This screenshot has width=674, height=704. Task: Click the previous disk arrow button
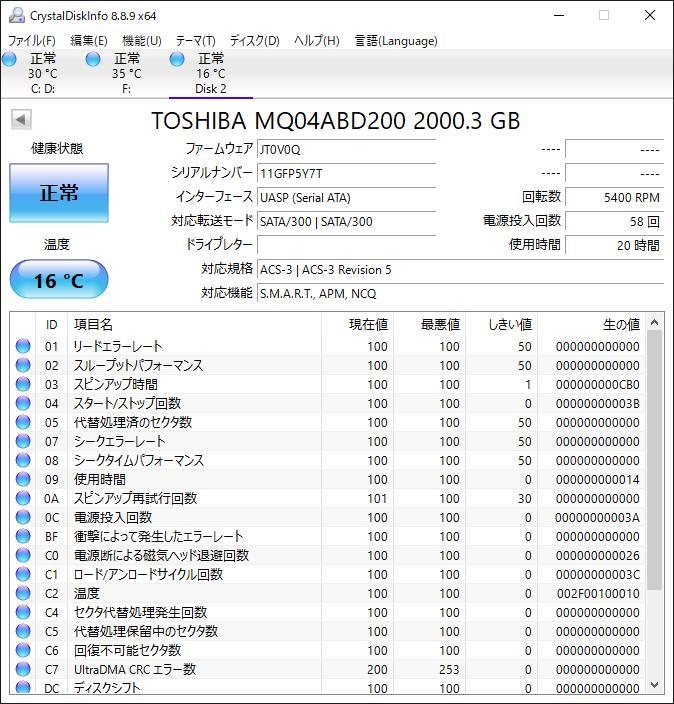tap(21, 119)
